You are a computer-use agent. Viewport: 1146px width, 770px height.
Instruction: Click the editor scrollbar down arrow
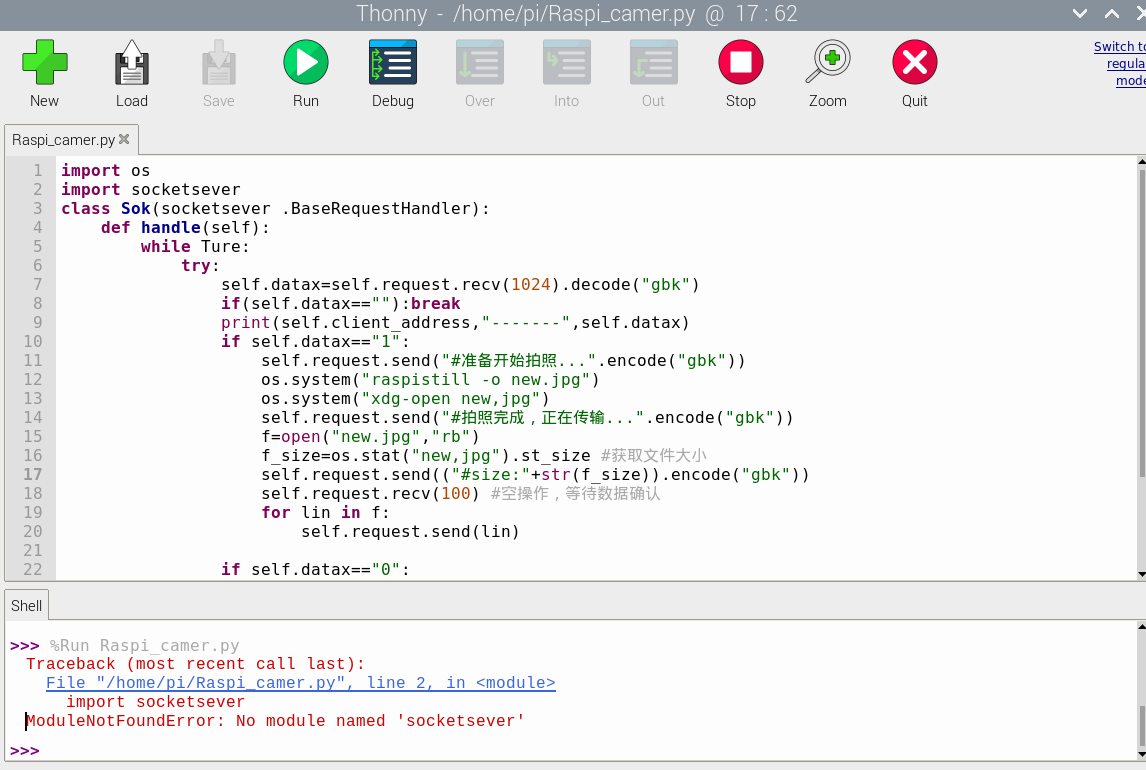[x=1141, y=575]
